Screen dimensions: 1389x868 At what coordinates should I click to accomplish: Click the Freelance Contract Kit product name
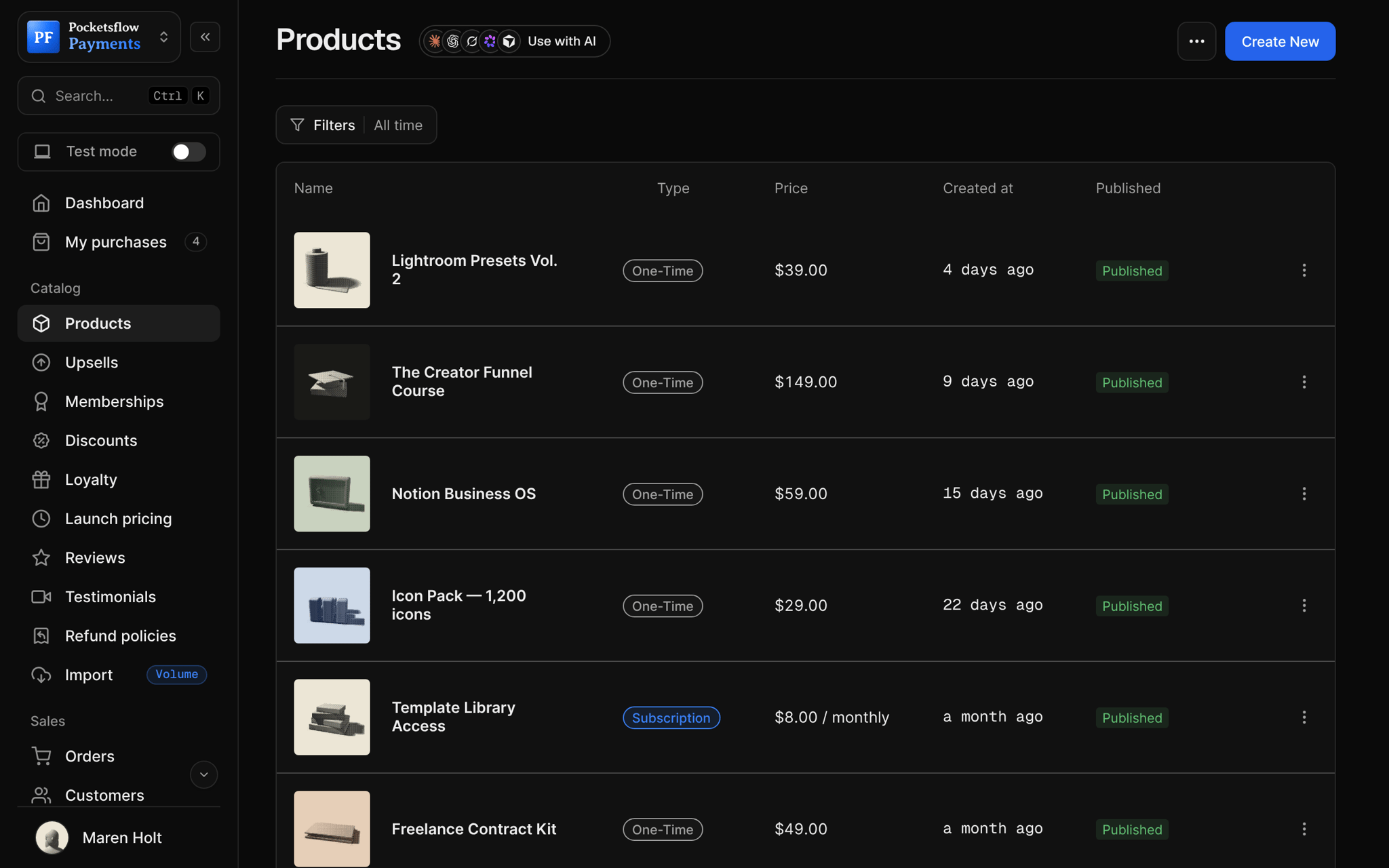(474, 829)
